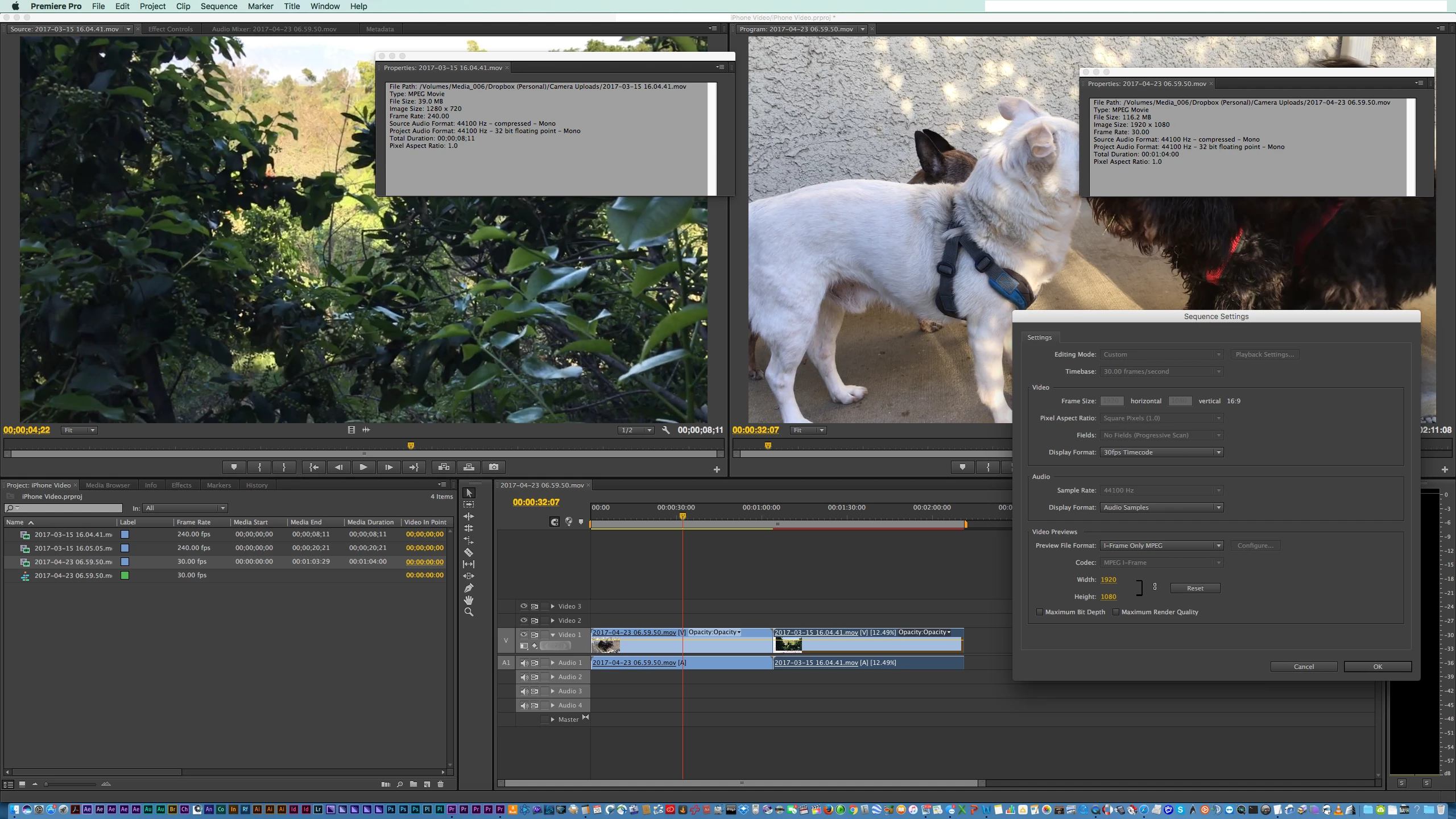
Task: Switch to the Media Browser tab
Action: click(107, 485)
